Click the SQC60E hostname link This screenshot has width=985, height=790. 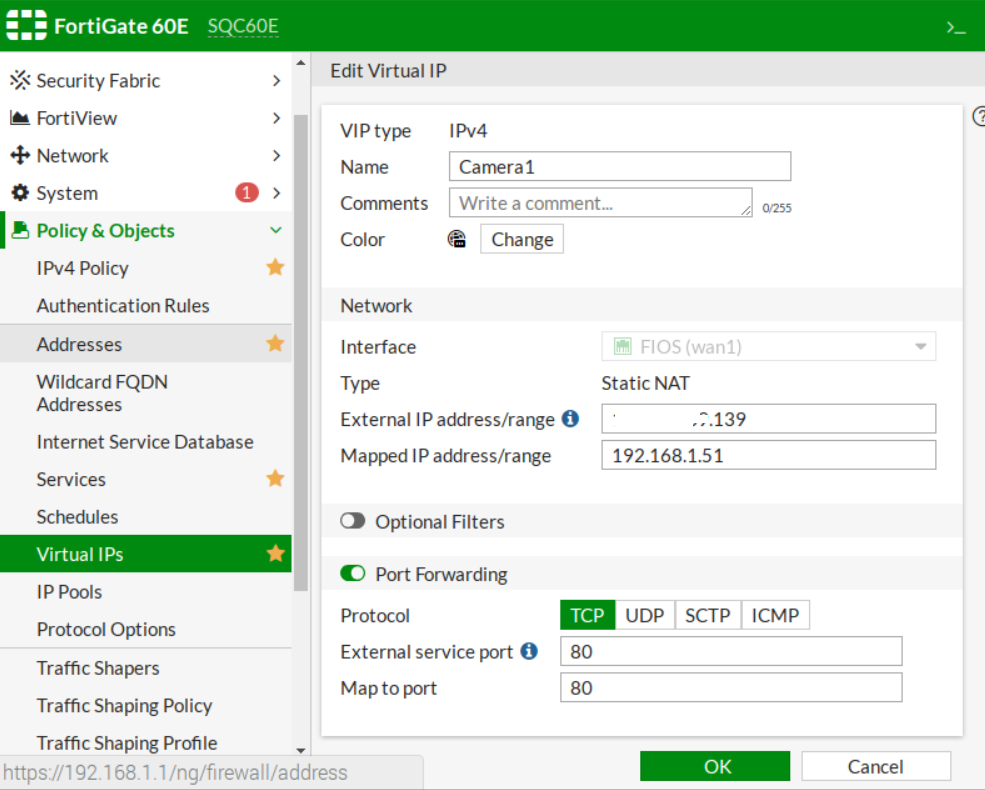[243, 26]
